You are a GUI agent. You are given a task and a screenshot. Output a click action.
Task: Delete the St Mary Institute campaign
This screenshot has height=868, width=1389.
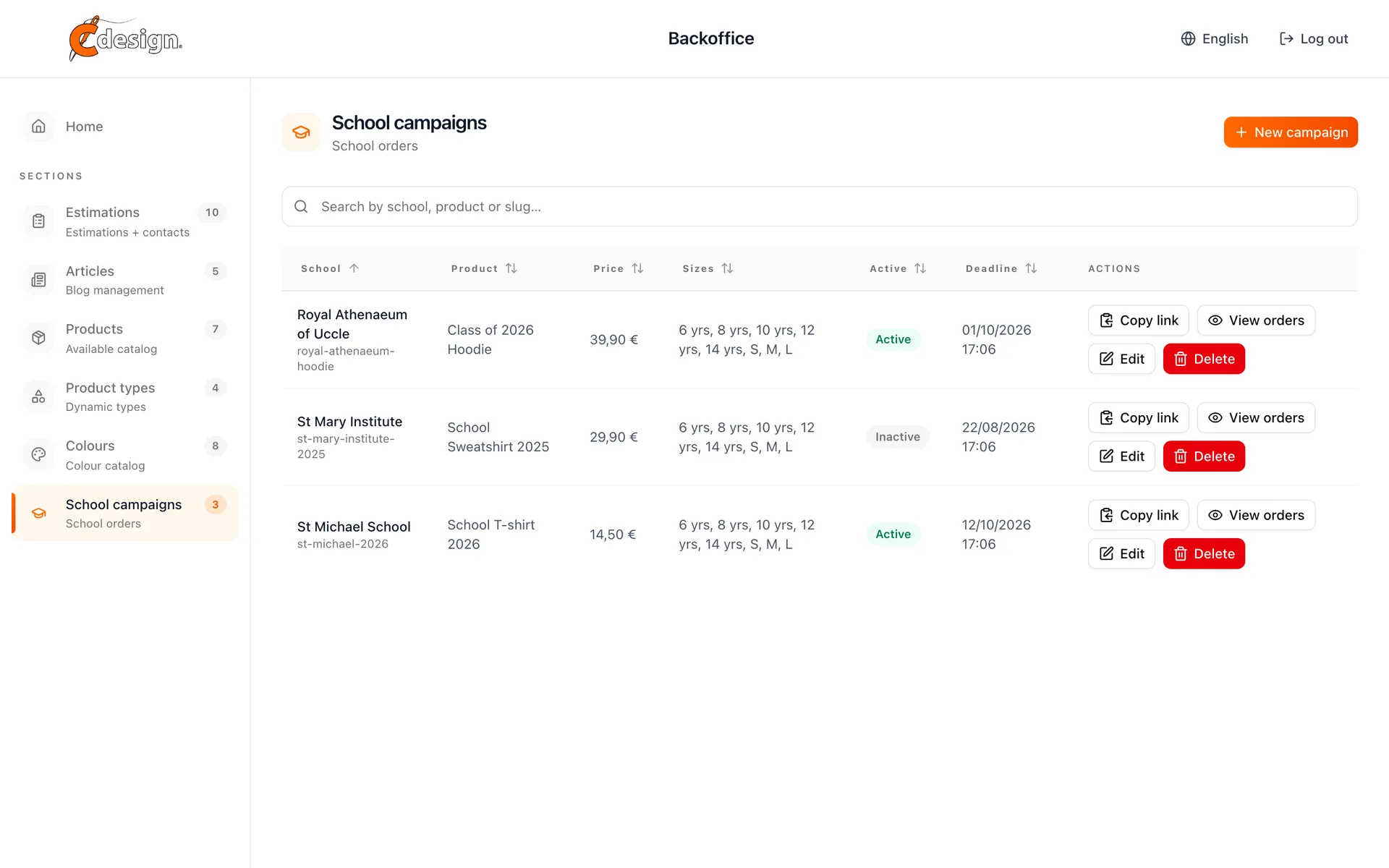(1204, 456)
